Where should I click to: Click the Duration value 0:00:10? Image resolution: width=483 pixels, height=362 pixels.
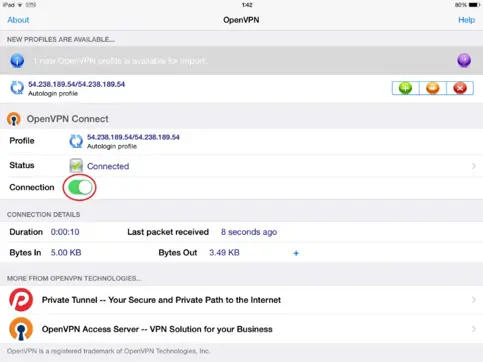[65, 232]
